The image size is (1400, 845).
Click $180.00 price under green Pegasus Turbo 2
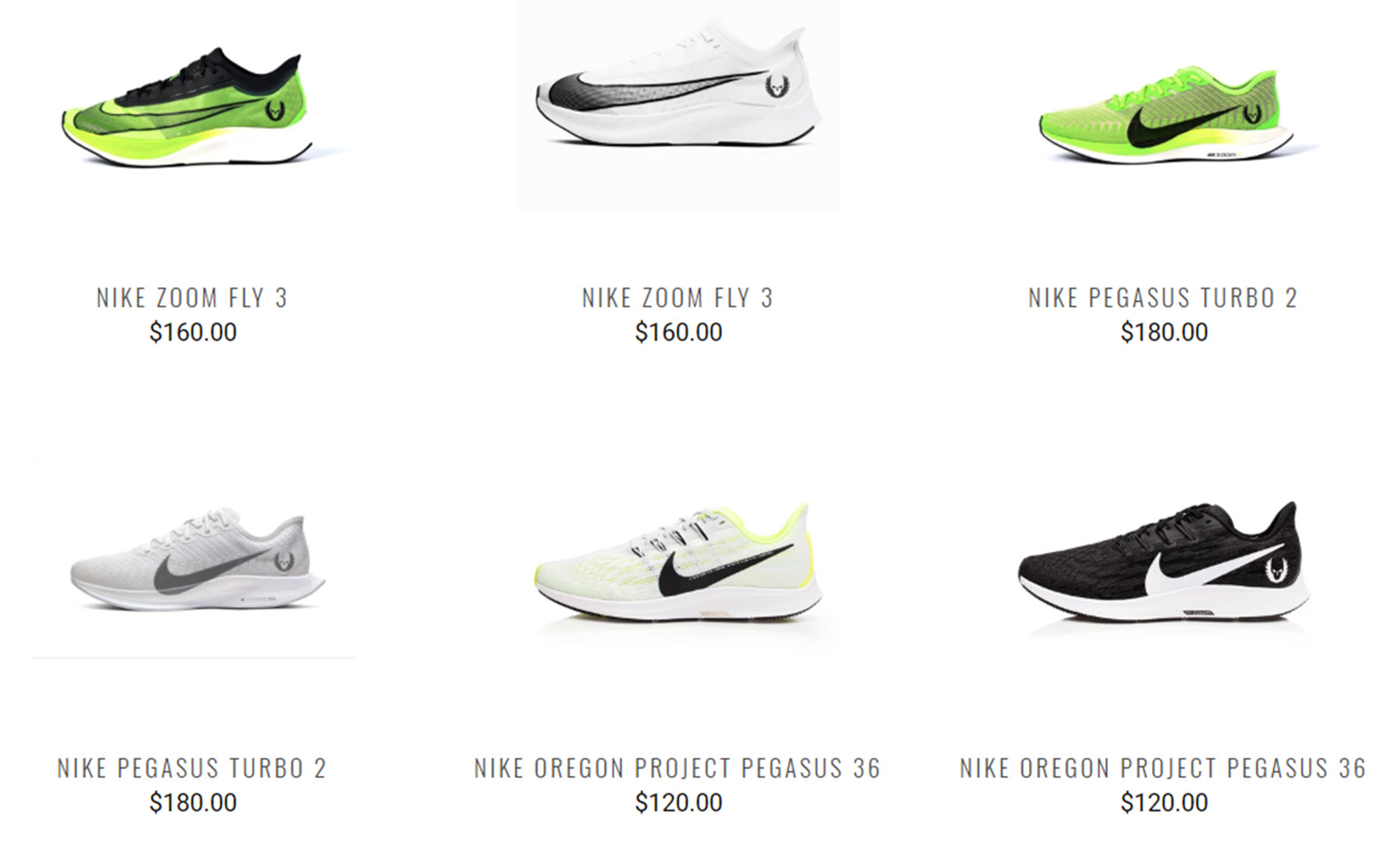pos(1164,333)
